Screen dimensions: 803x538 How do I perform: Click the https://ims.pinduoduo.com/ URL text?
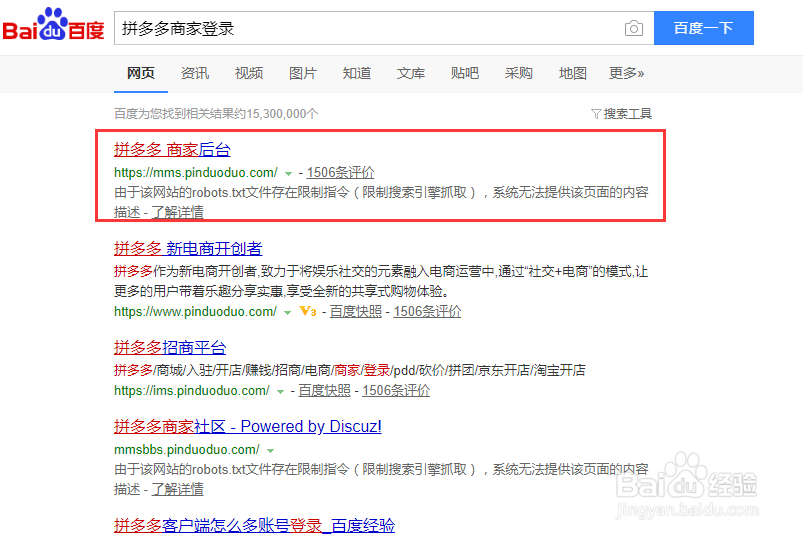coord(192,391)
